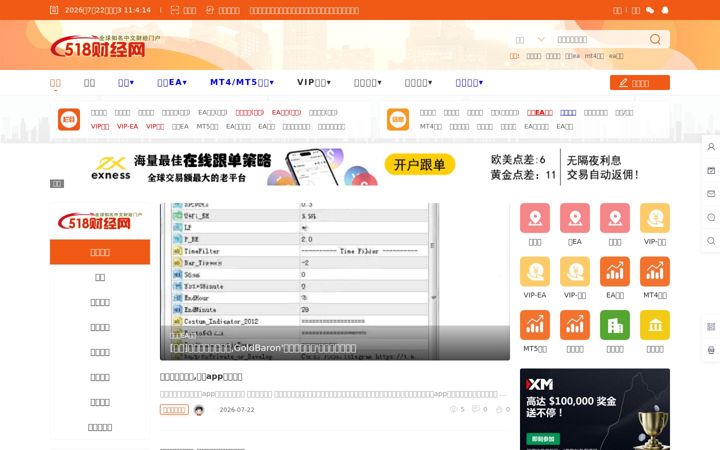Open the author avatar on the app article
The image size is (720, 450).
pyautogui.click(x=199, y=410)
